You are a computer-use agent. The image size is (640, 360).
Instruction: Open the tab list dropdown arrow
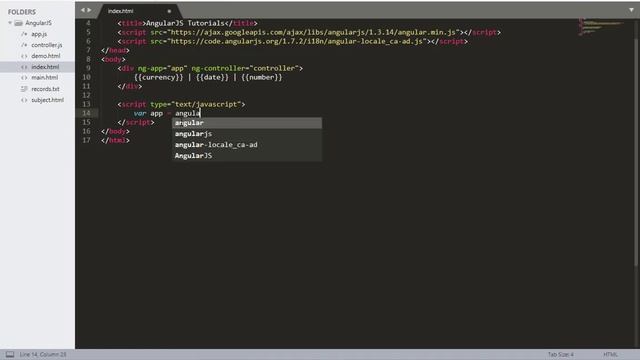click(631, 10)
